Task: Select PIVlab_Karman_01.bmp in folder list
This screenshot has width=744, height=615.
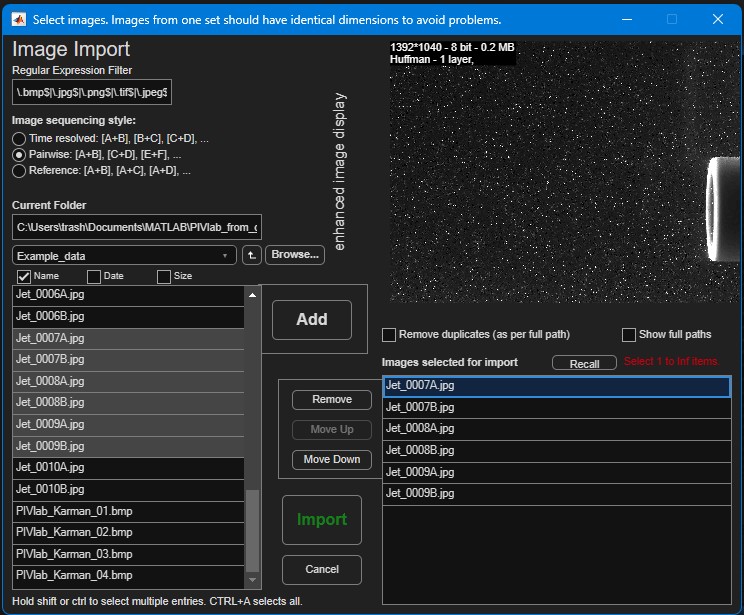Action: (129, 512)
